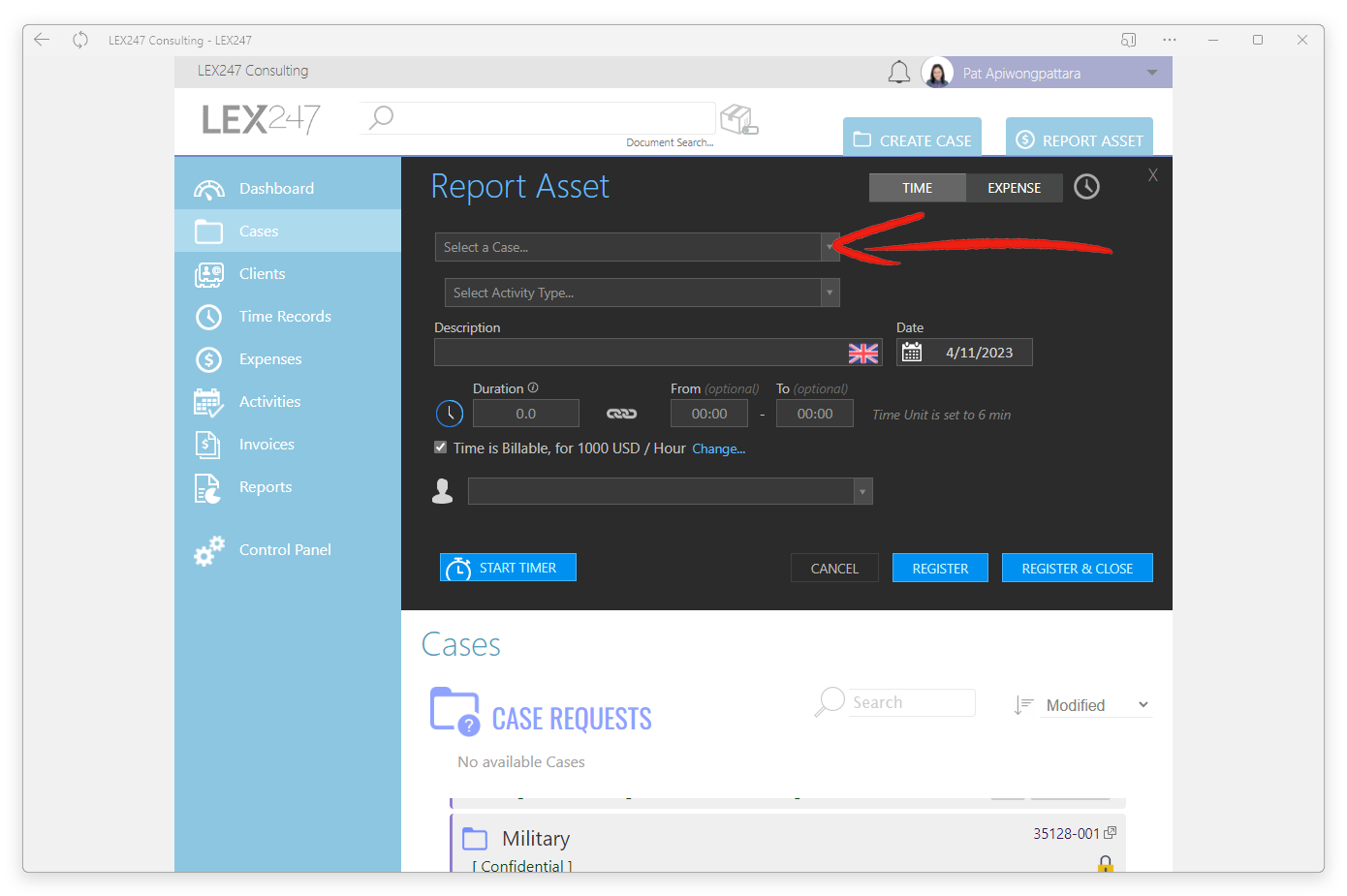Image resolution: width=1347 pixels, height=896 pixels.
Task: Click the UK flag language icon
Action: (863, 353)
